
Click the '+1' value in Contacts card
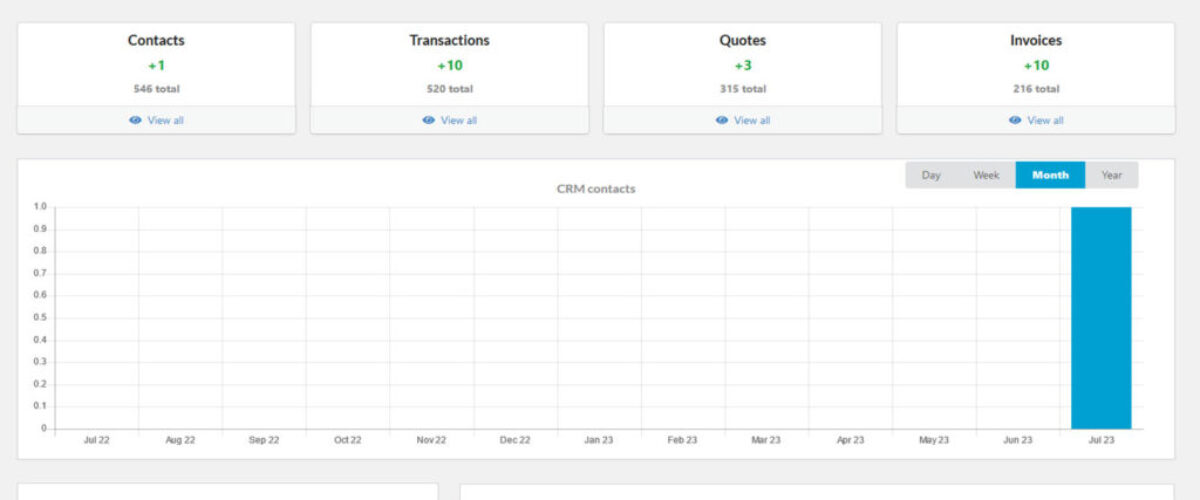(x=156, y=66)
